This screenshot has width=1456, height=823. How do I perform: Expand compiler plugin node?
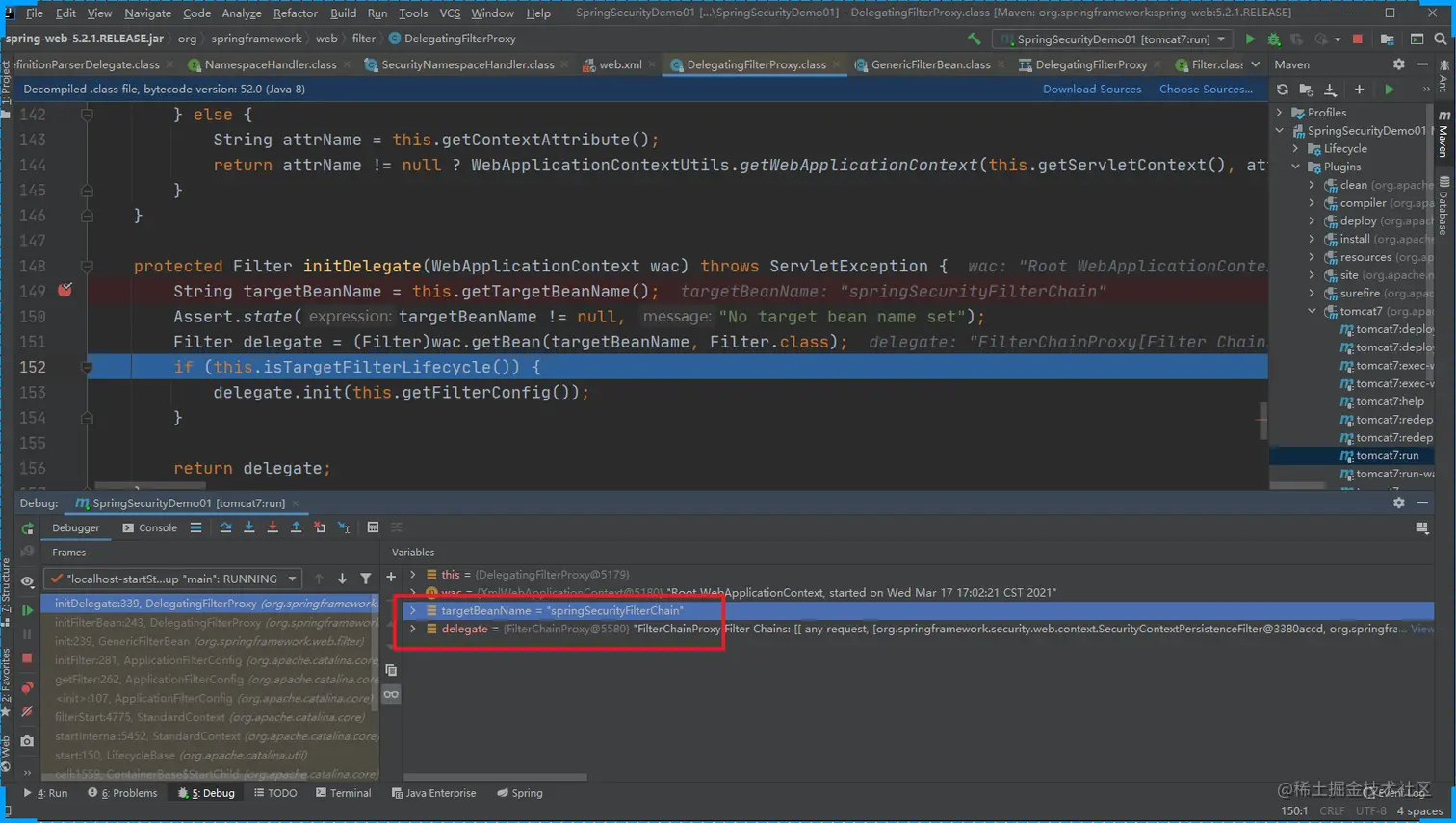click(1312, 203)
